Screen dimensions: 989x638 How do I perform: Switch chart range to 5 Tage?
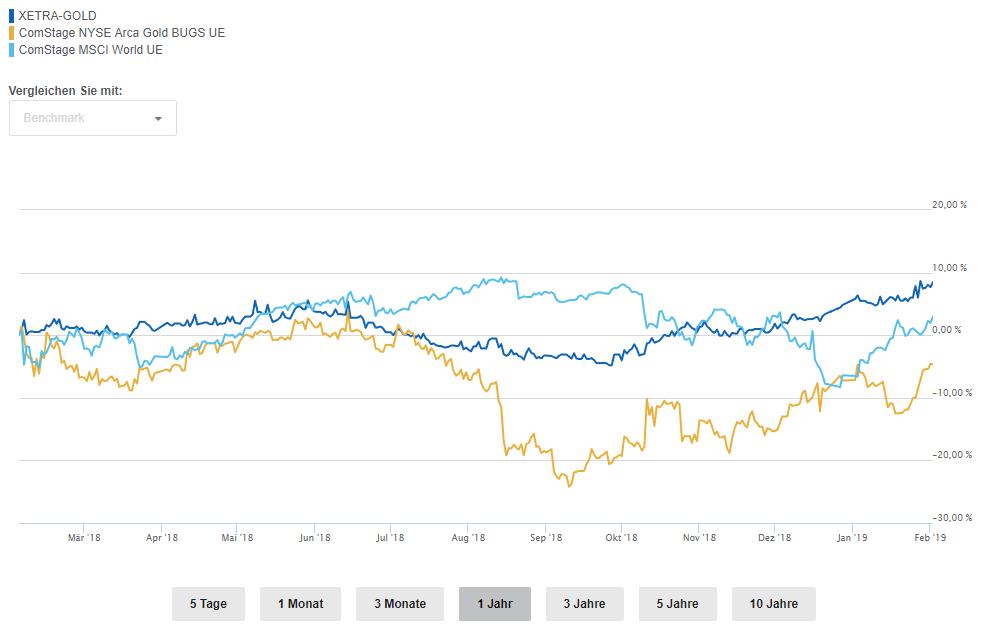point(208,604)
